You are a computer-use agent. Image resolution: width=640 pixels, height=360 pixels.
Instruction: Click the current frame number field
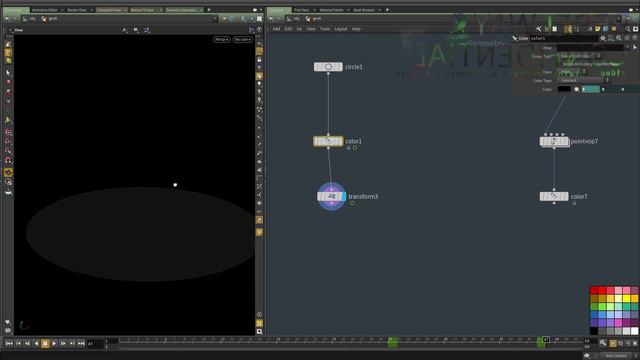[x=95, y=344]
